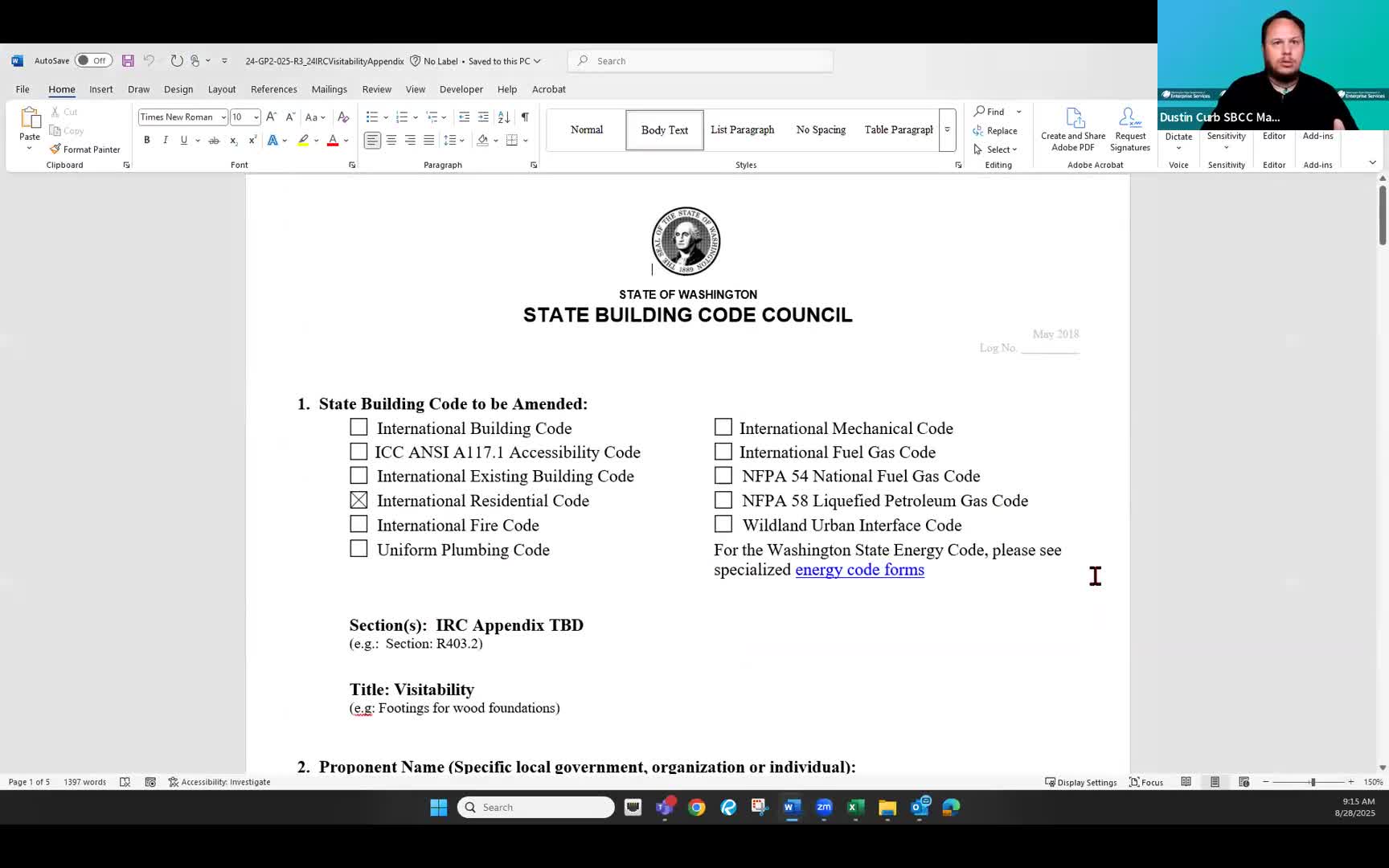Viewport: 1389px width, 868px height.
Task: Open the Sort A-Z tool
Action: tap(503, 117)
